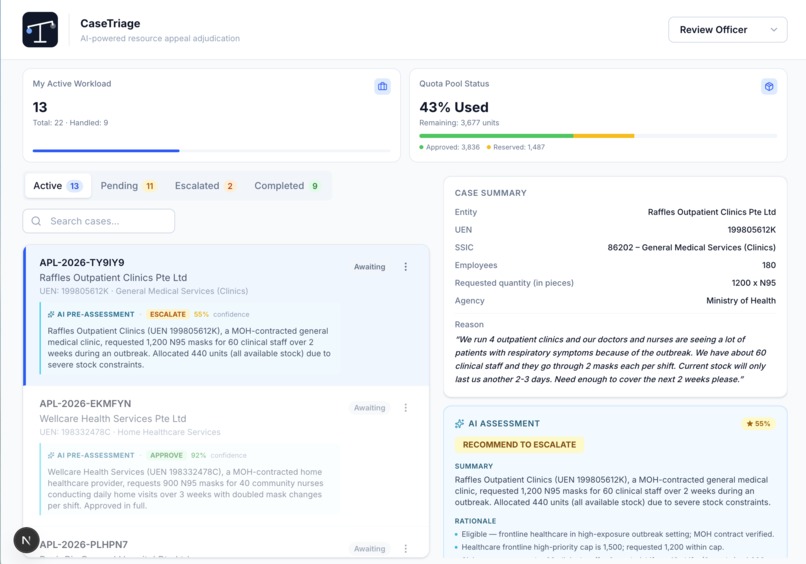Switch to the Pending tab
Viewport: 806px width, 564px height.
click(128, 186)
